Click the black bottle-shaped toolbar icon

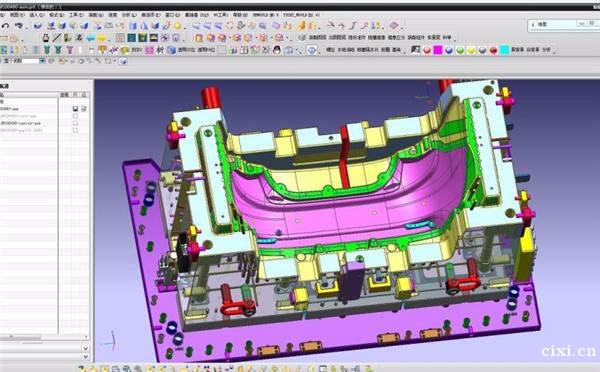click(46, 38)
